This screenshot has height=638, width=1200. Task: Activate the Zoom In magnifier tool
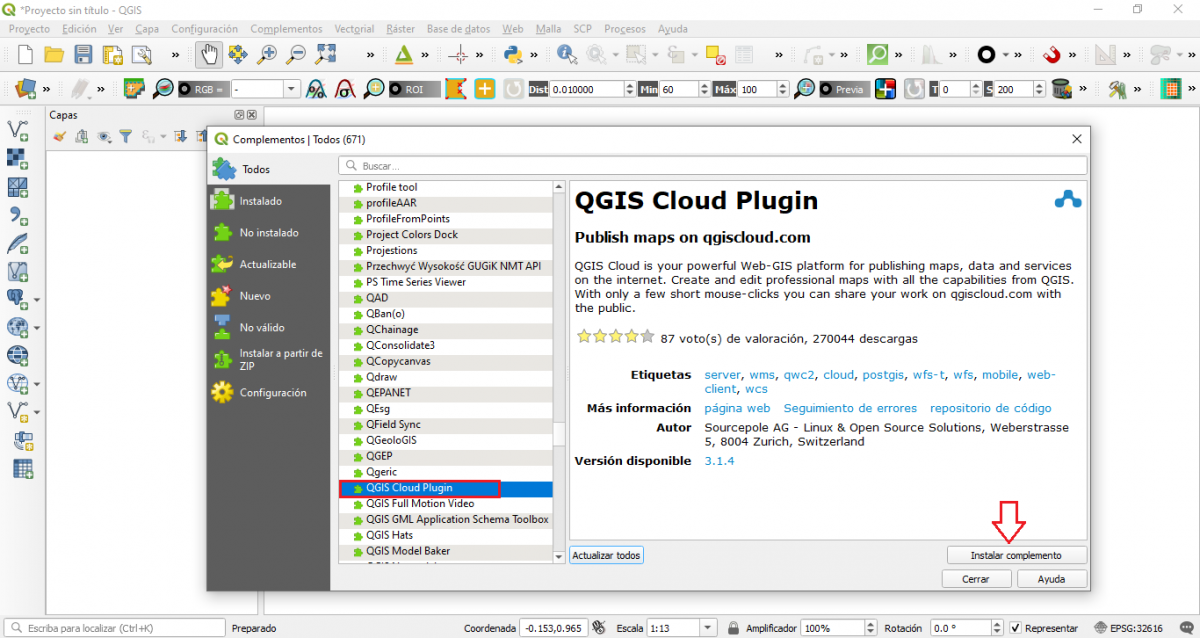[267, 55]
